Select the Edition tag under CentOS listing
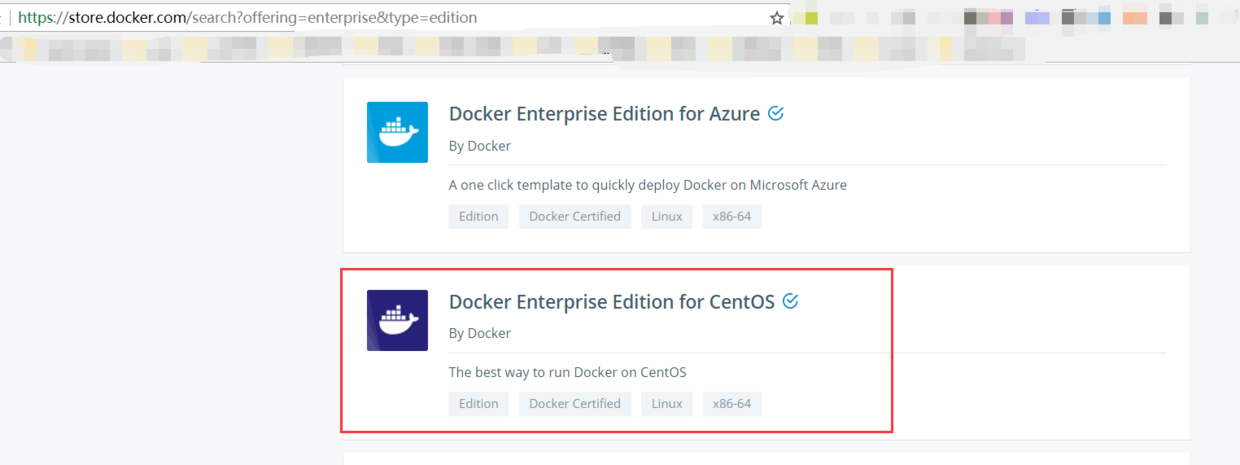1240x465 pixels. click(478, 403)
